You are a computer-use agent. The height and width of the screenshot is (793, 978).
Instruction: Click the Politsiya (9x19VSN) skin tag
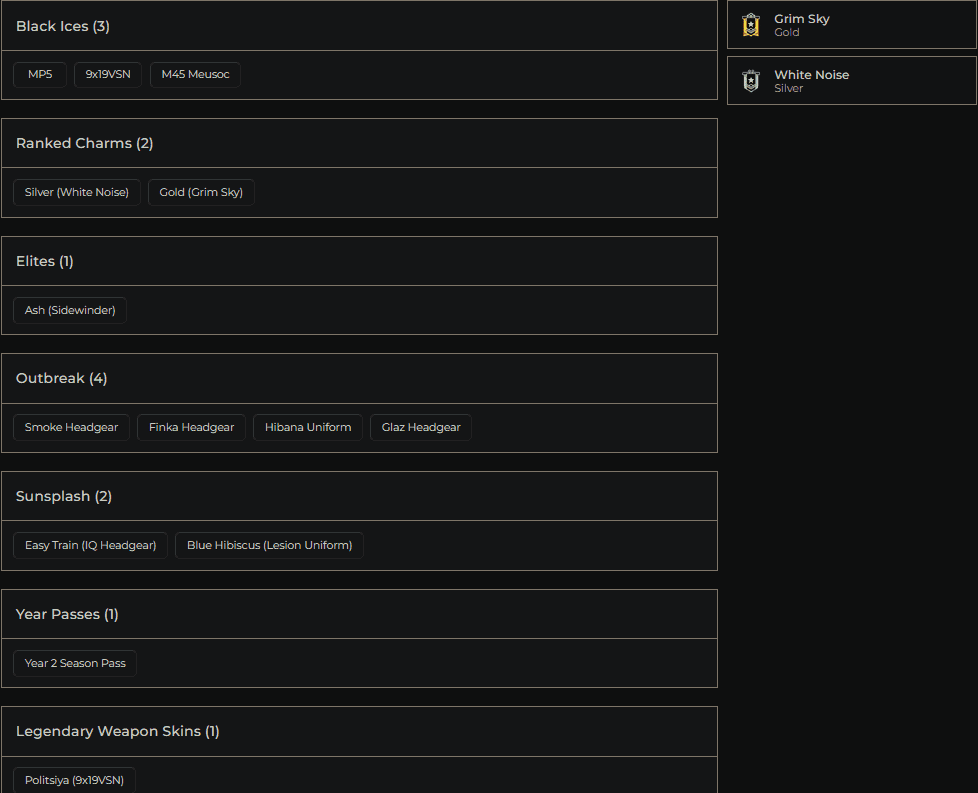click(74, 780)
